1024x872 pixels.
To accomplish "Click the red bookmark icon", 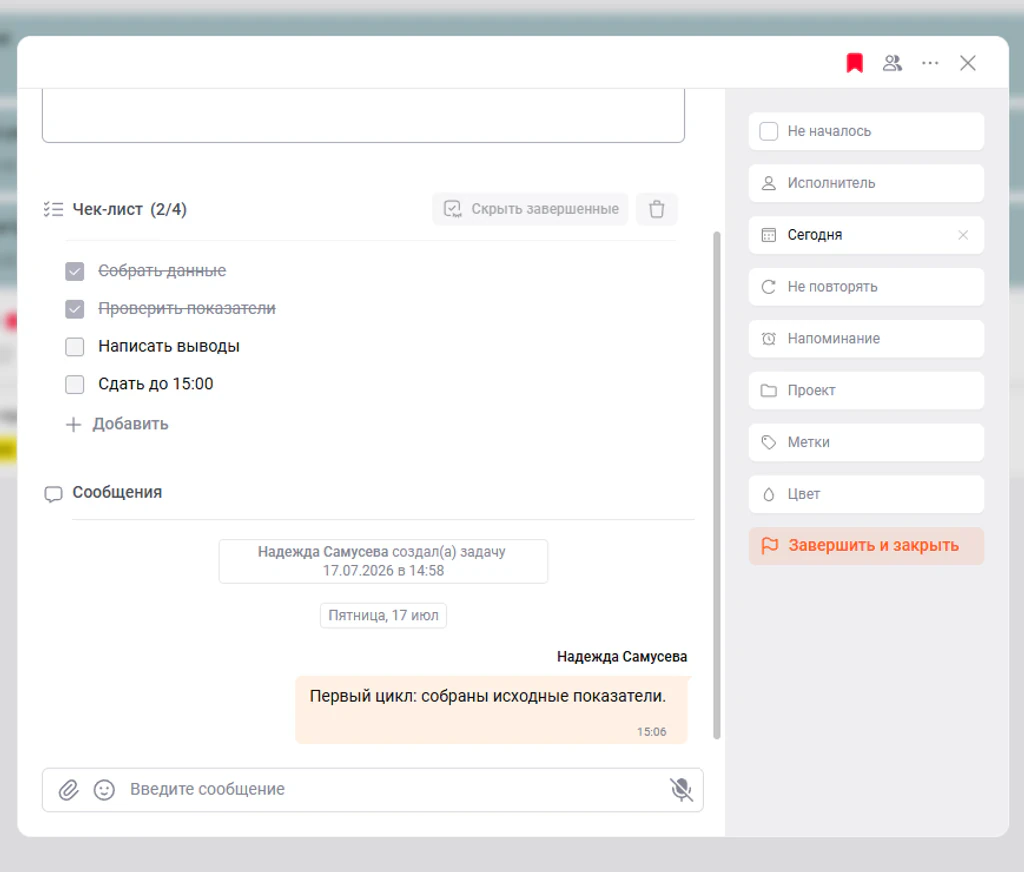I will 854,63.
